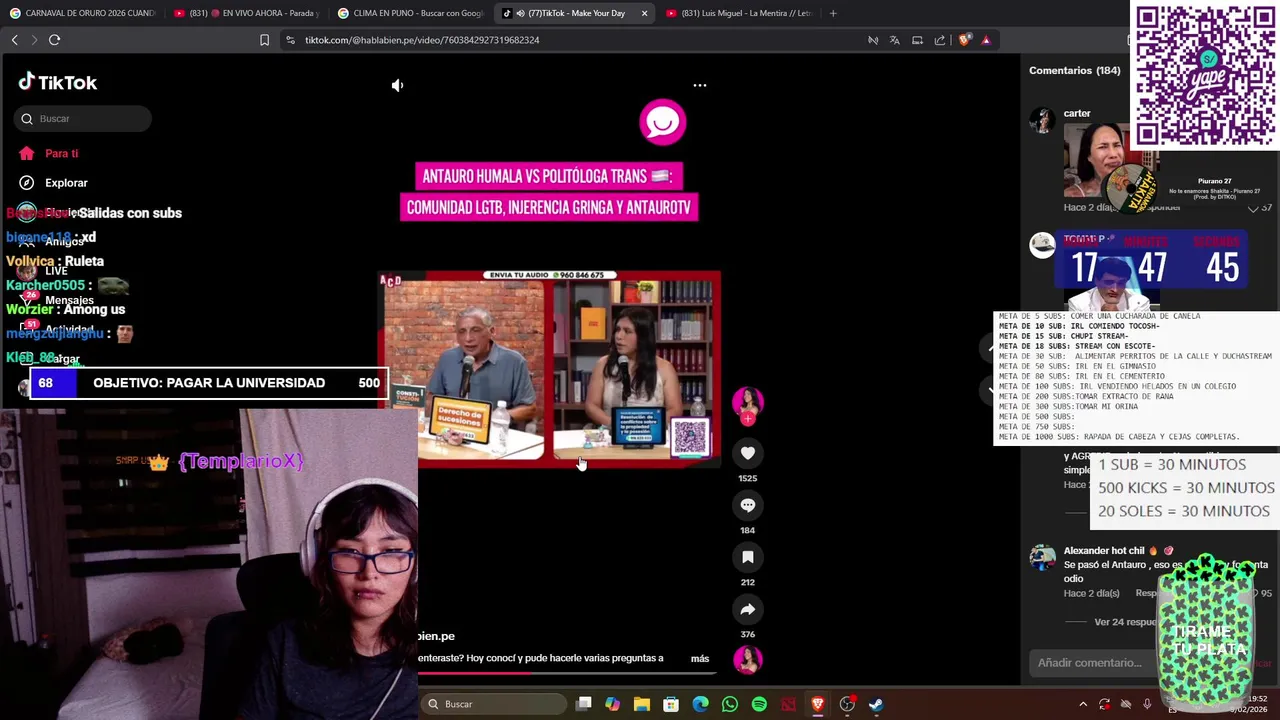Follow the creator via the profile avatar
Image resolution: width=1280 pixels, height=720 pixels.
click(748, 403)
